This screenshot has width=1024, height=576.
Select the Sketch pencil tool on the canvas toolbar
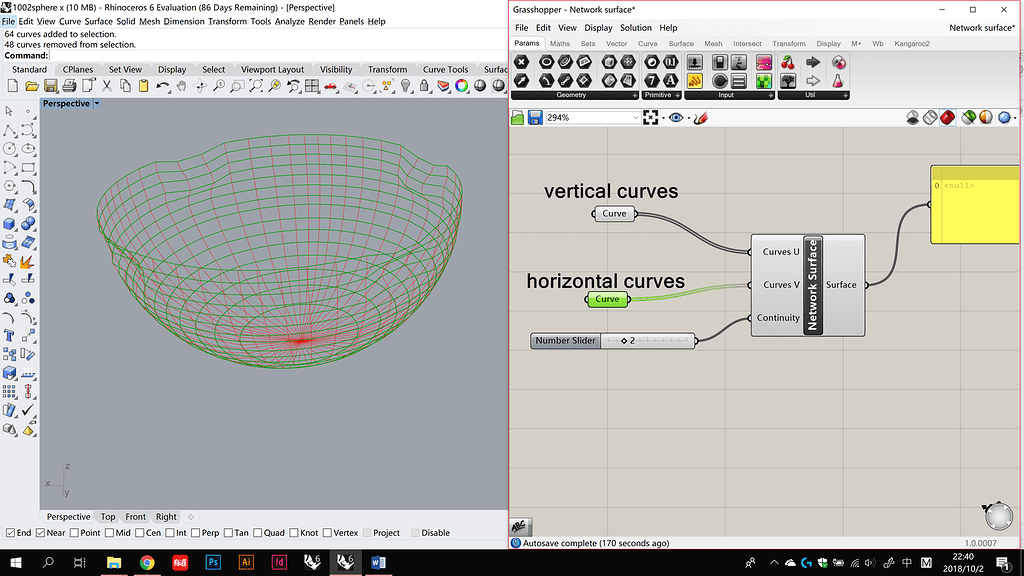[701, 117]
